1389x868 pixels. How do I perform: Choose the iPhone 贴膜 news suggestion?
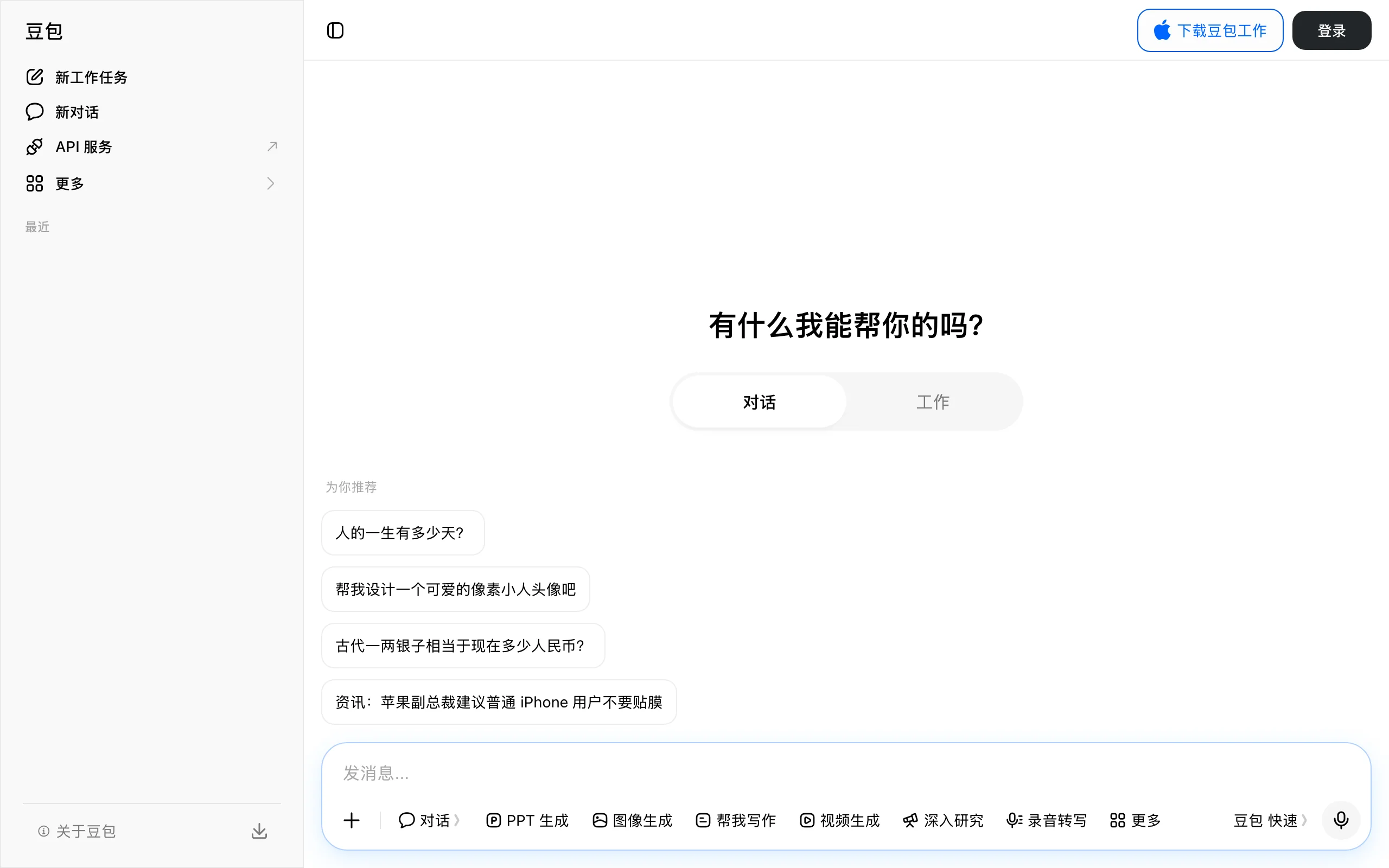499,702
